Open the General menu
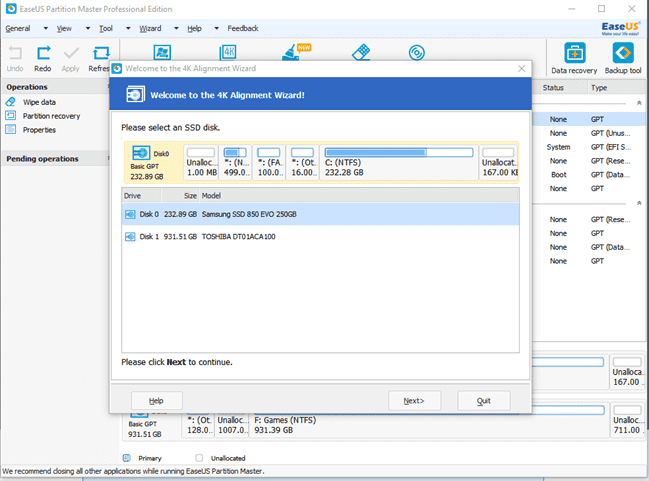Image resolution: width=649 pixels, height=481 pixels. pos(18,29)
